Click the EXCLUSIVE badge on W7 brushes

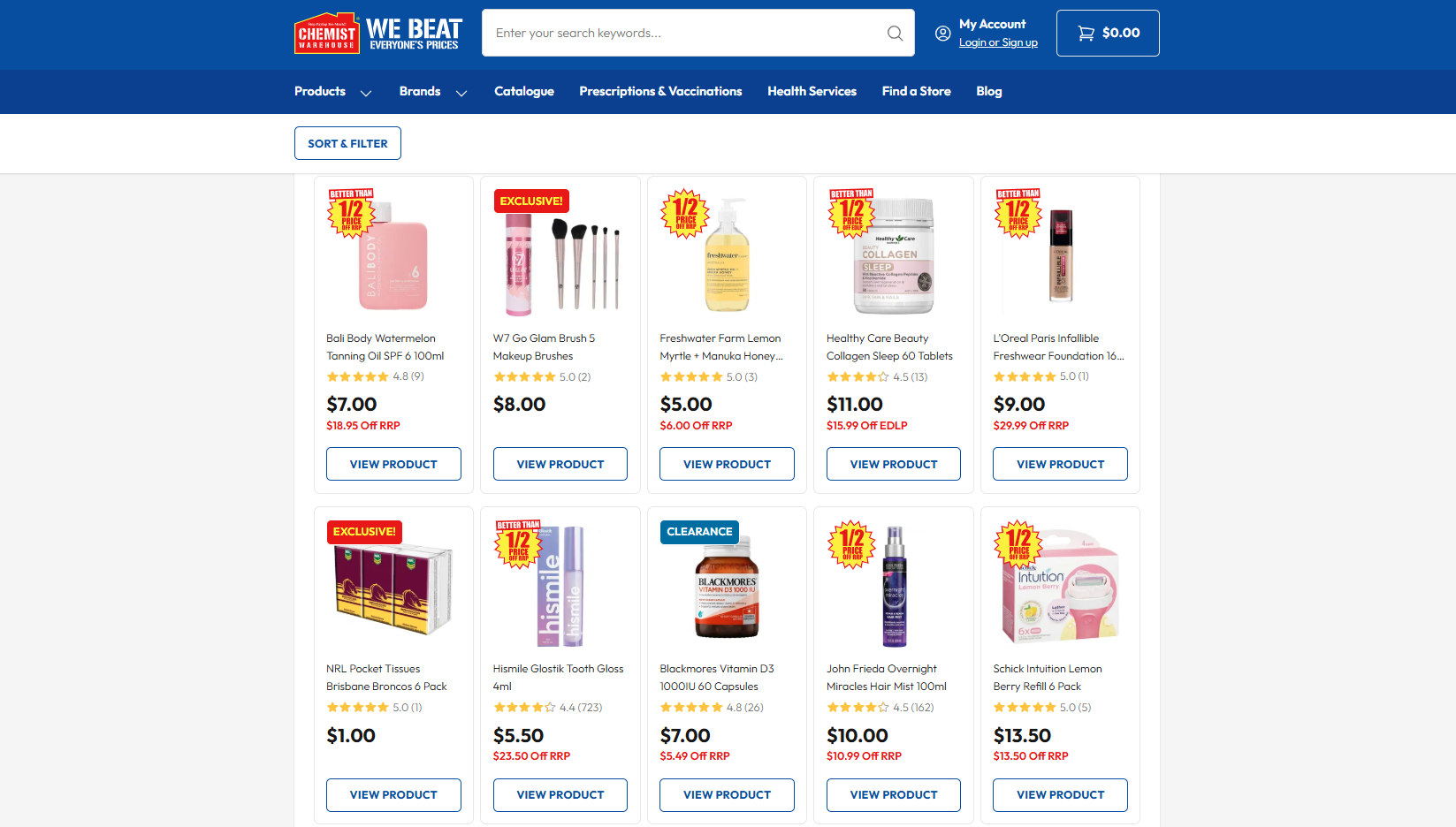pos(531,201)
